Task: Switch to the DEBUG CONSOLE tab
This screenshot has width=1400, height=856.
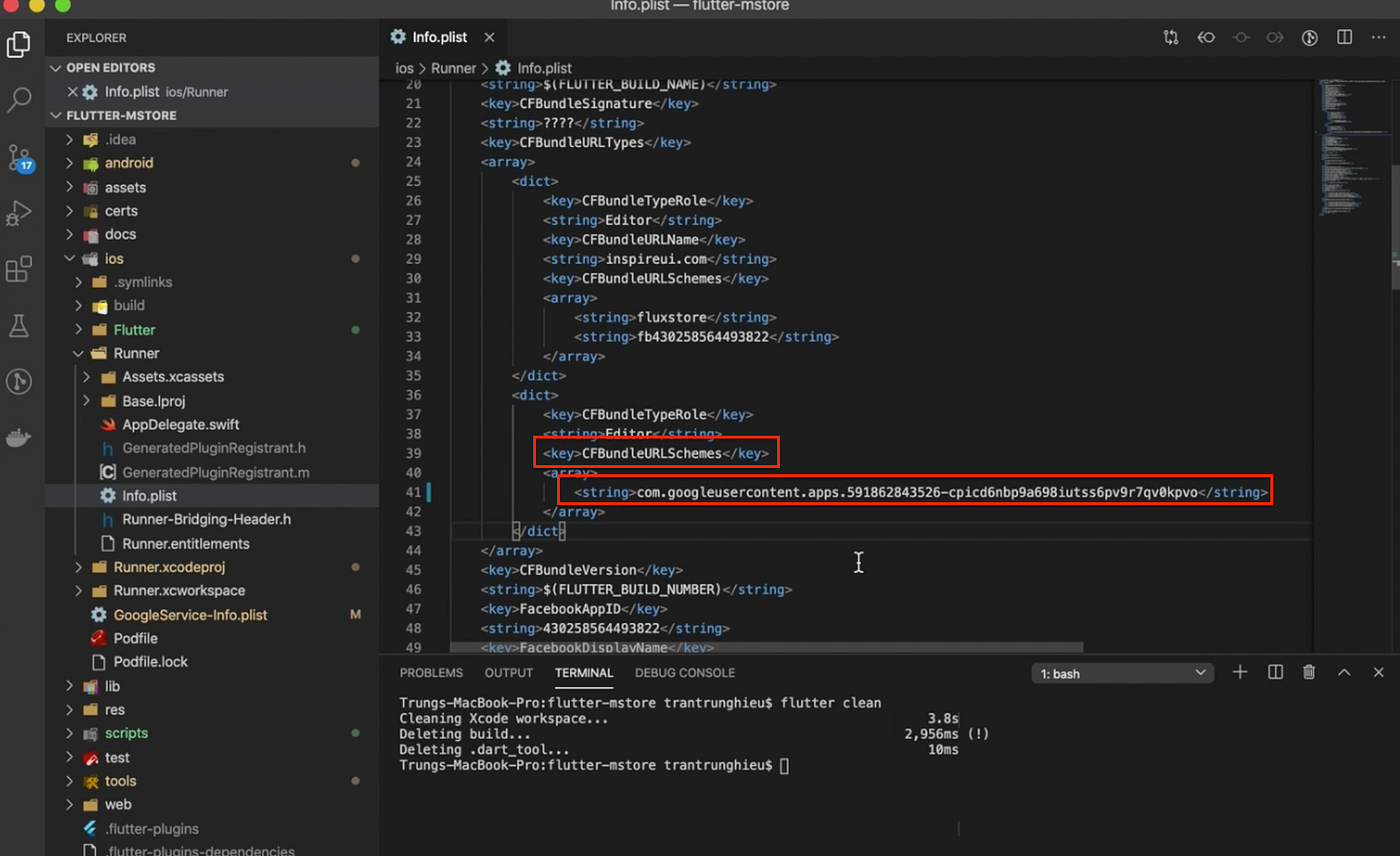Action: (685, 673)
